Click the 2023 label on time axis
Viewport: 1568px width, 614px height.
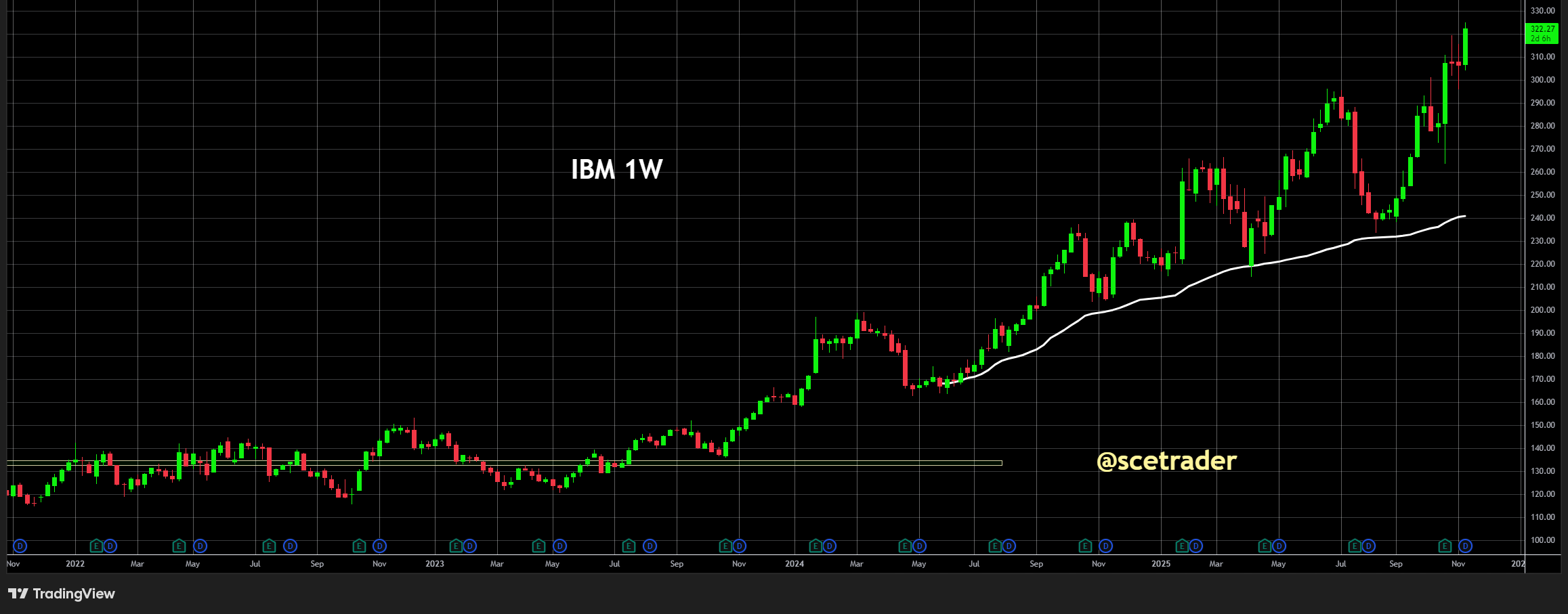[x=435, y=564]
